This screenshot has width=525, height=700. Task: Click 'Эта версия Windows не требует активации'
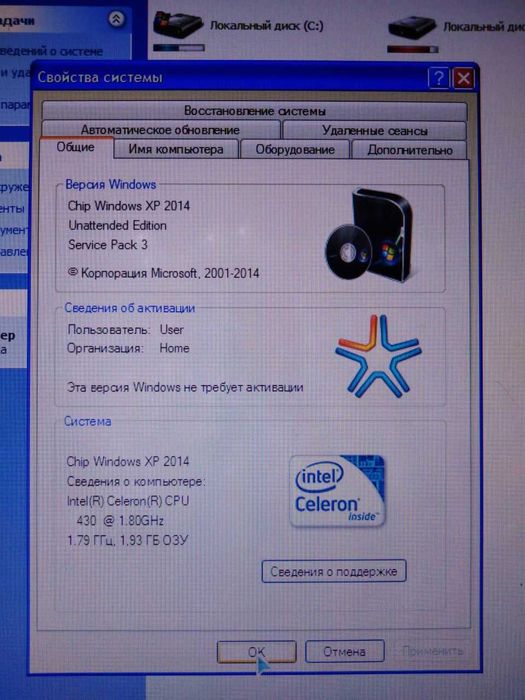coord(185,387)
